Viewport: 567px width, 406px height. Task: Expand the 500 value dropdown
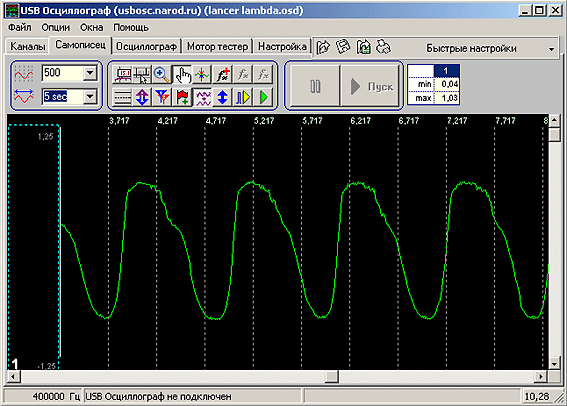click(x=90, y=73)
